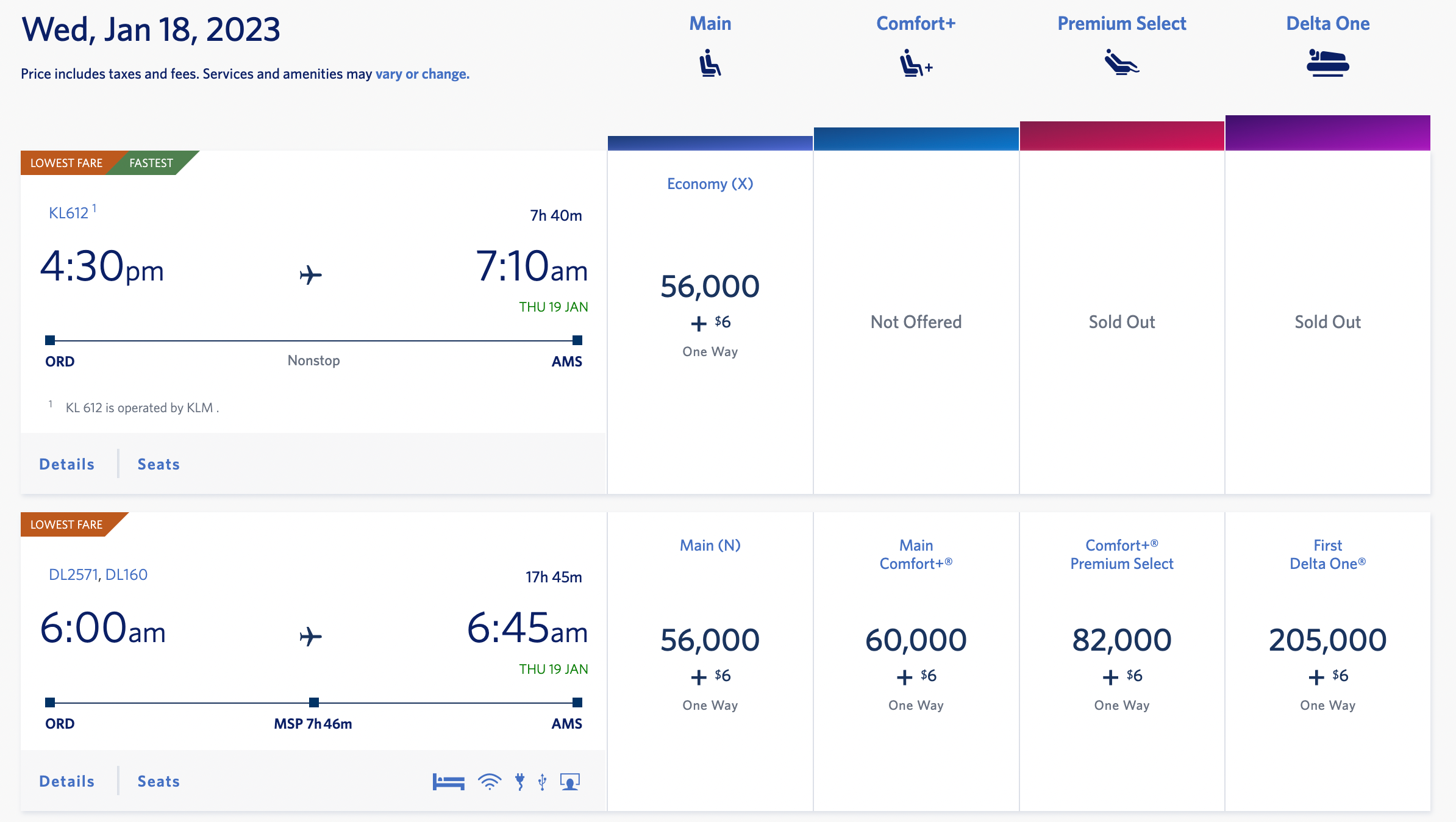This screenshot has width=1456, height=822.
Task: Select the Premium Select column header
Action: click(1121, 23)
